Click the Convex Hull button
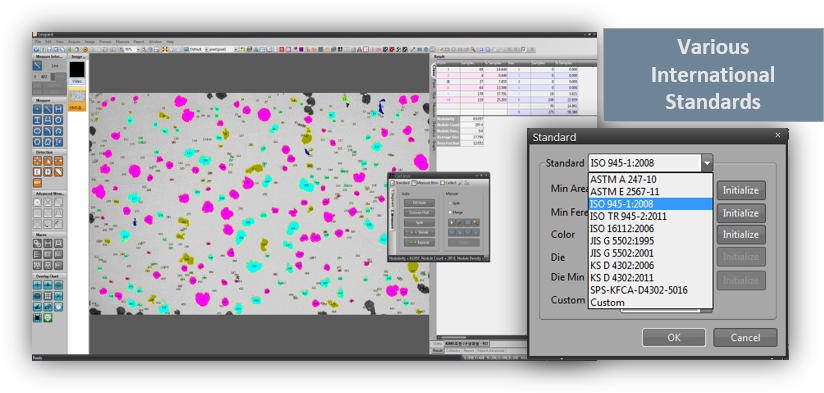This screenshot has width=824, height=393. tap(419, 213)
